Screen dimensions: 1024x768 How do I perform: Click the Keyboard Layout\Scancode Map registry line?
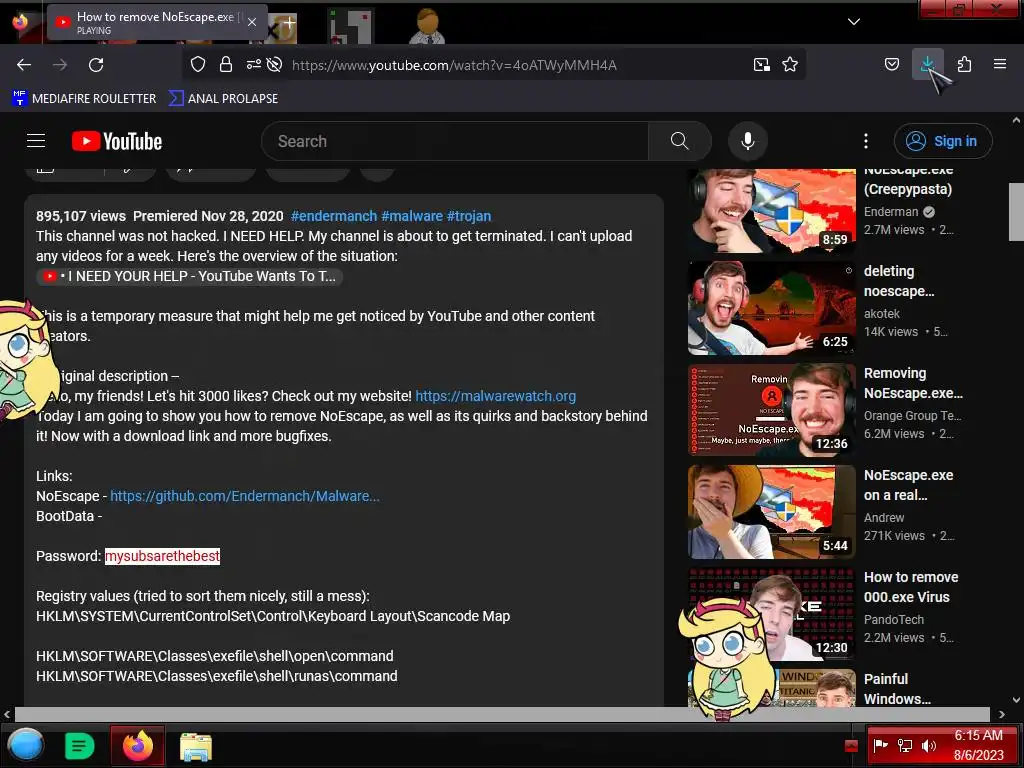273,616
